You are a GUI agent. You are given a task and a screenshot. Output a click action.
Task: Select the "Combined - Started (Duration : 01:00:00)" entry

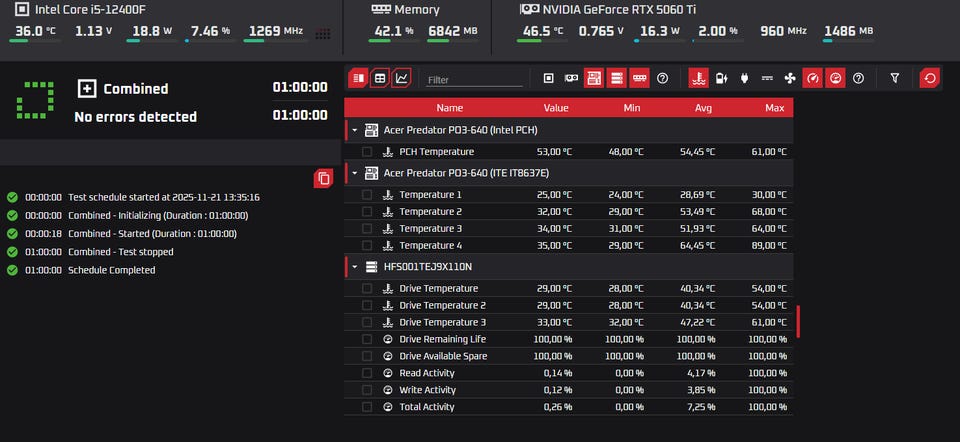[x=152, y=234]
